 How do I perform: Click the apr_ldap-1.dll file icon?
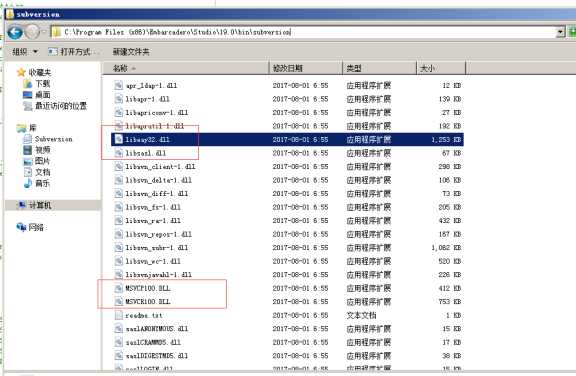tap(118, 86)
